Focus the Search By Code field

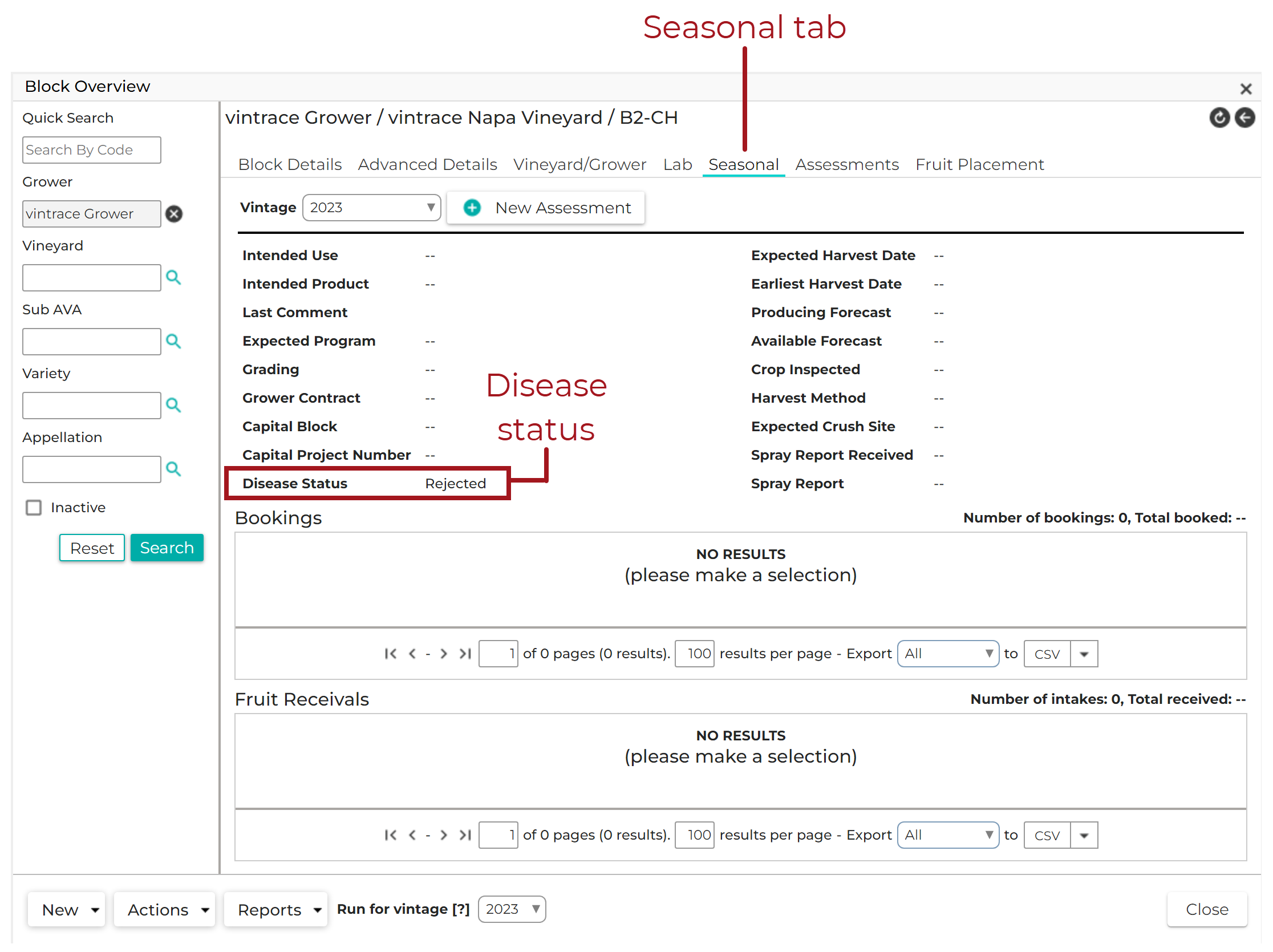click(91, 150)
